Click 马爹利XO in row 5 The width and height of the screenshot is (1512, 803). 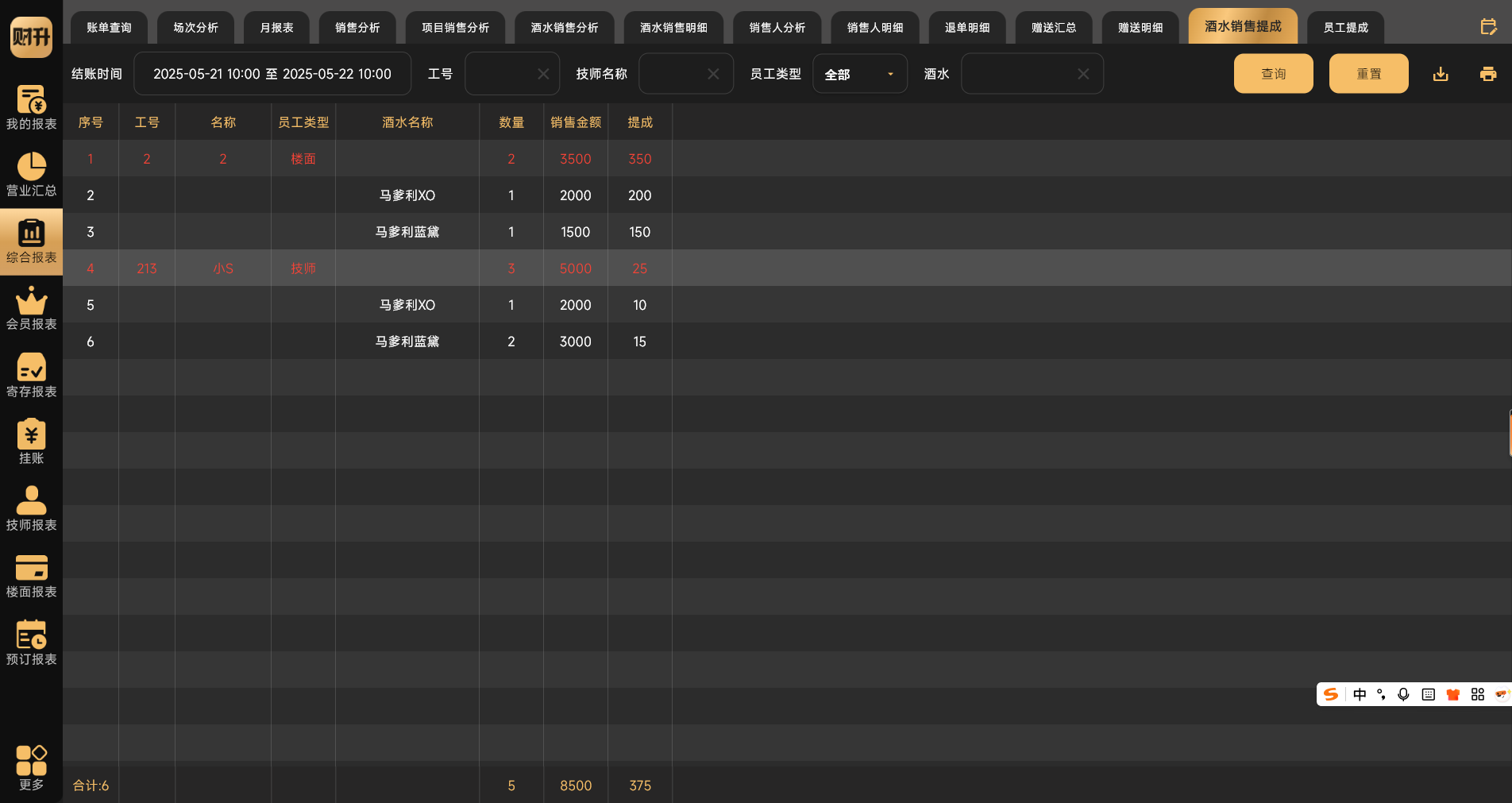click(x=407, y=305)
